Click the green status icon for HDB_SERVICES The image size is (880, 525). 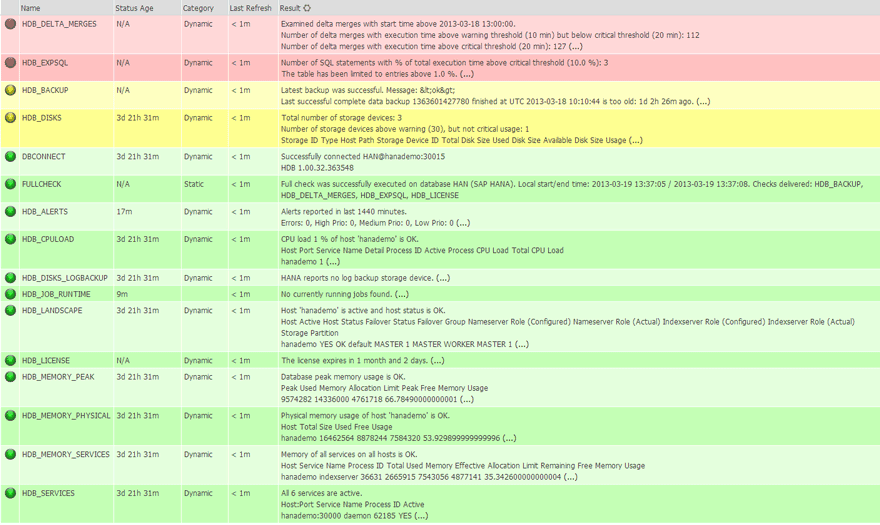11,493
